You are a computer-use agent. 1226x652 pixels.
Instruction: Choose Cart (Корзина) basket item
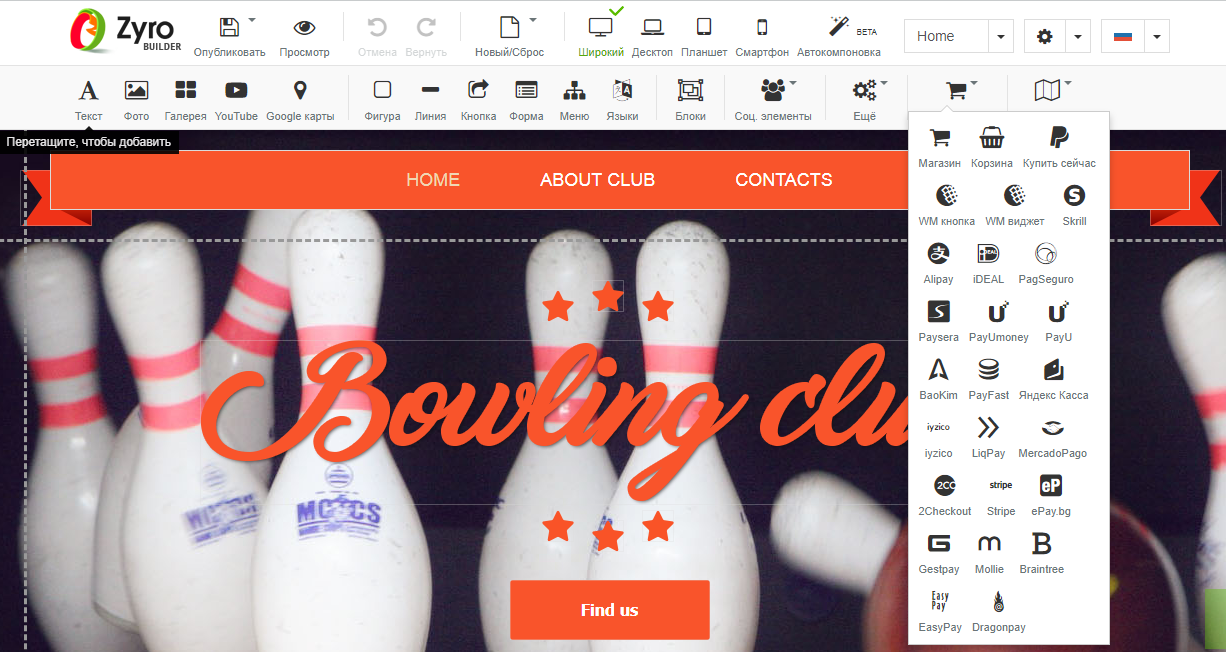(x=992, y=148)
